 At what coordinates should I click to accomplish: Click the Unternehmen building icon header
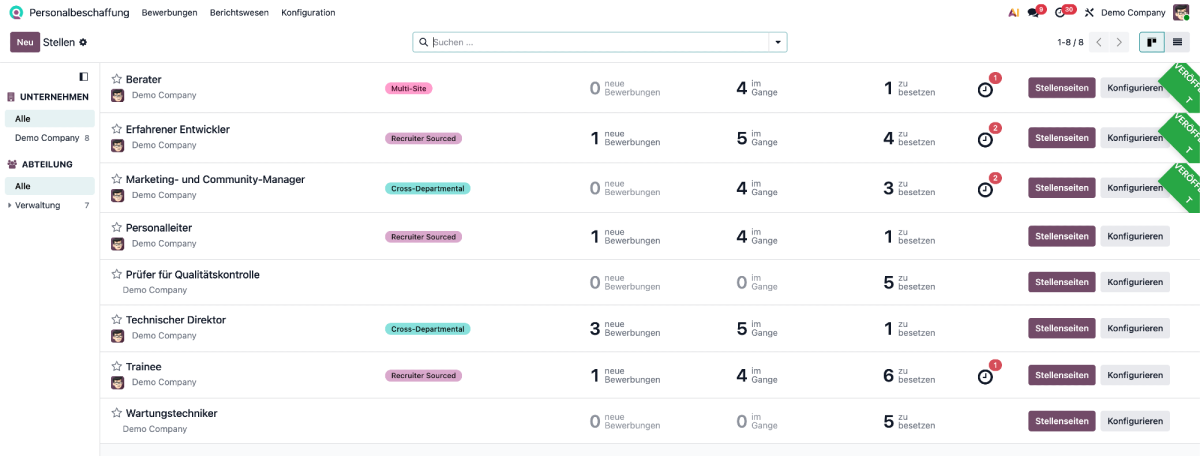click(x=11, y=97)
